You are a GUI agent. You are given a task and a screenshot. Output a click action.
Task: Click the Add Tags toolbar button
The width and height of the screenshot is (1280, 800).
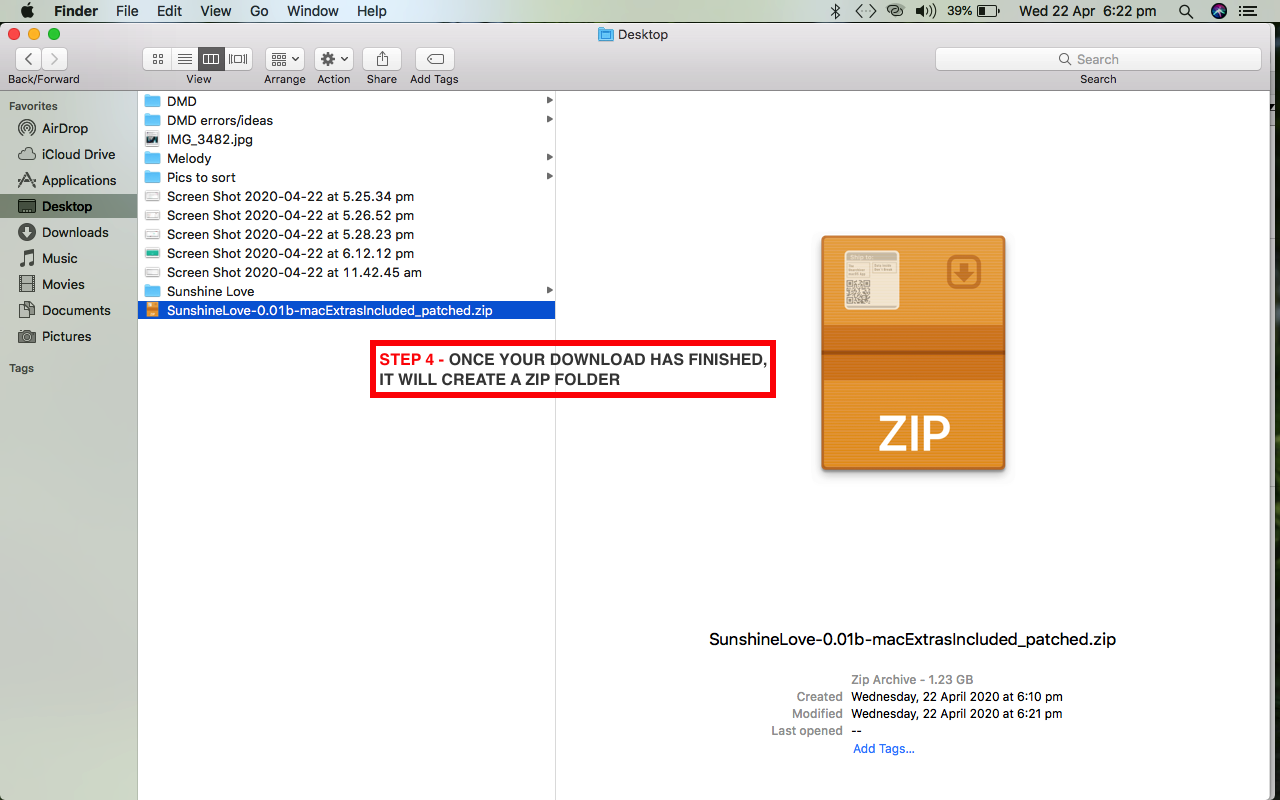[434, 59]
